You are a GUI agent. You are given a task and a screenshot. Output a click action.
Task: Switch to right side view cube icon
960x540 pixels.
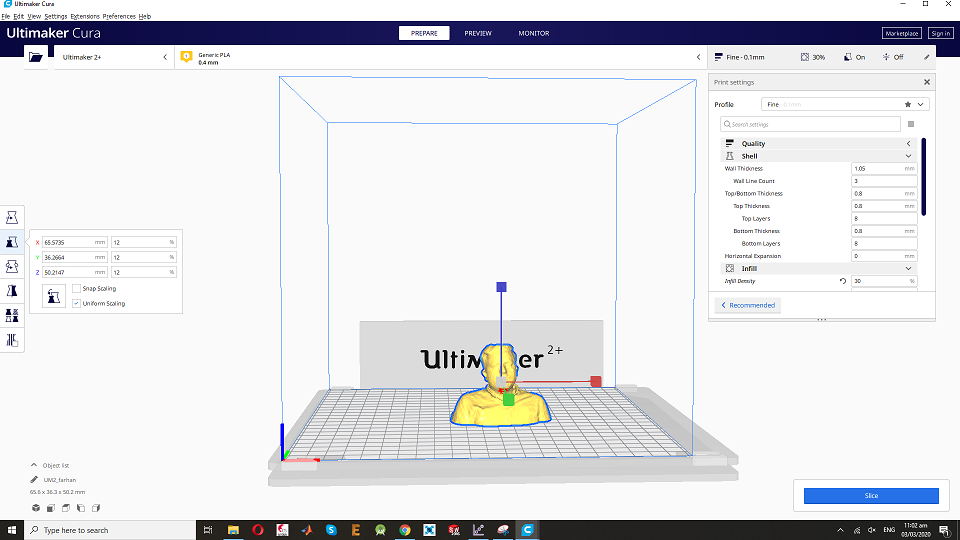(96, 508)
